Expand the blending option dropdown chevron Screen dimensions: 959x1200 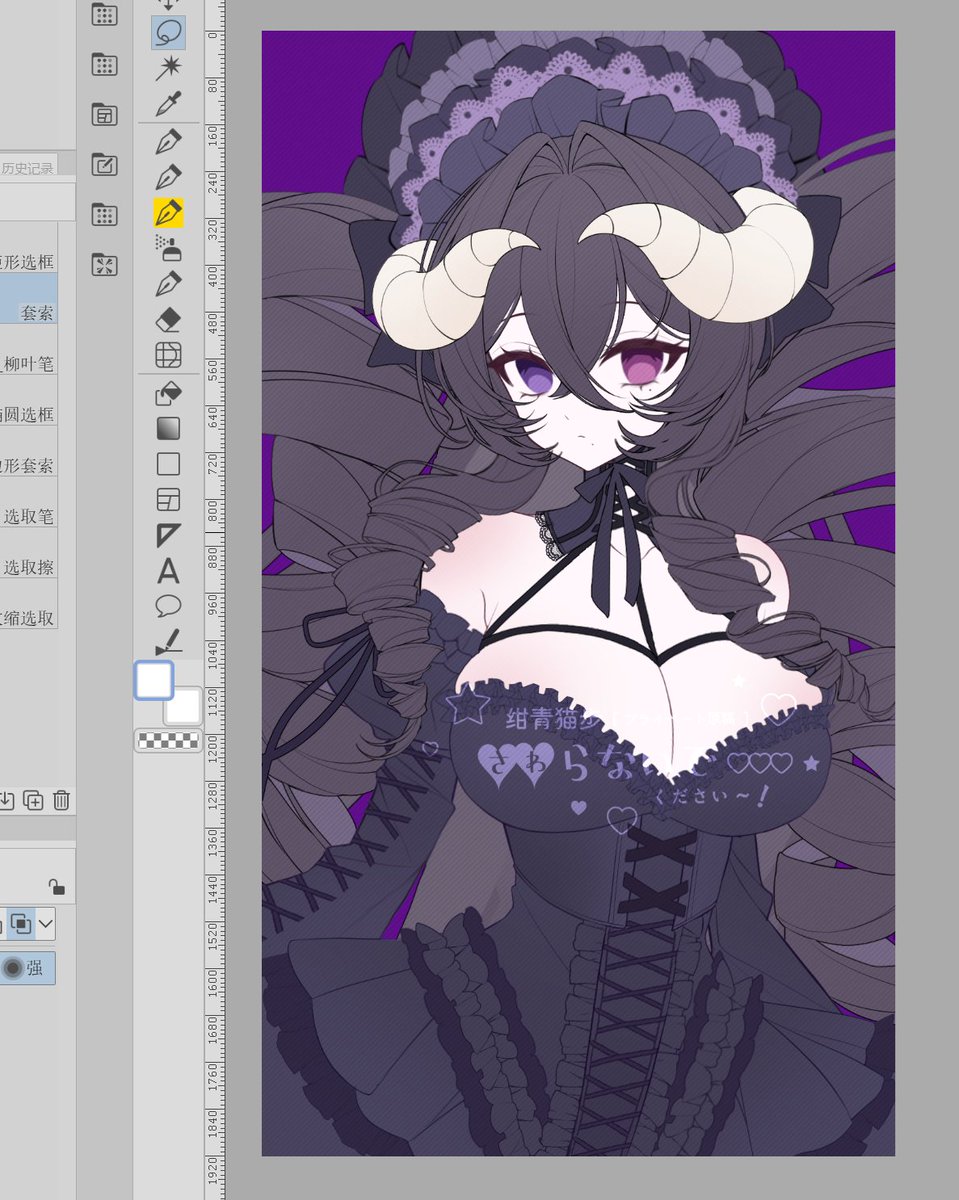pos(47,924)
